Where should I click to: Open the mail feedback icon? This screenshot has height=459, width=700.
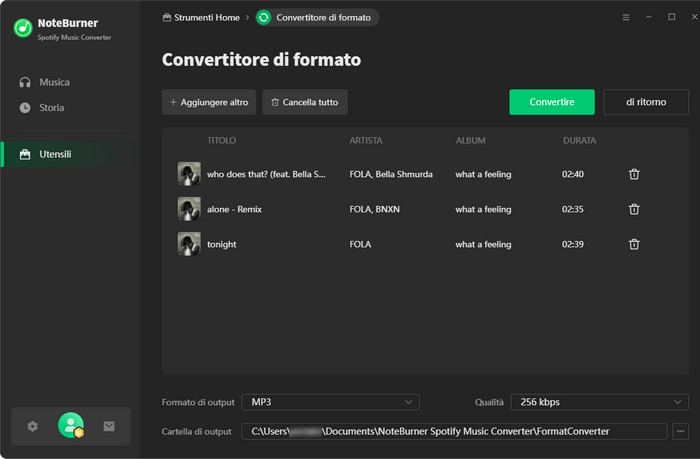(109, 426)
